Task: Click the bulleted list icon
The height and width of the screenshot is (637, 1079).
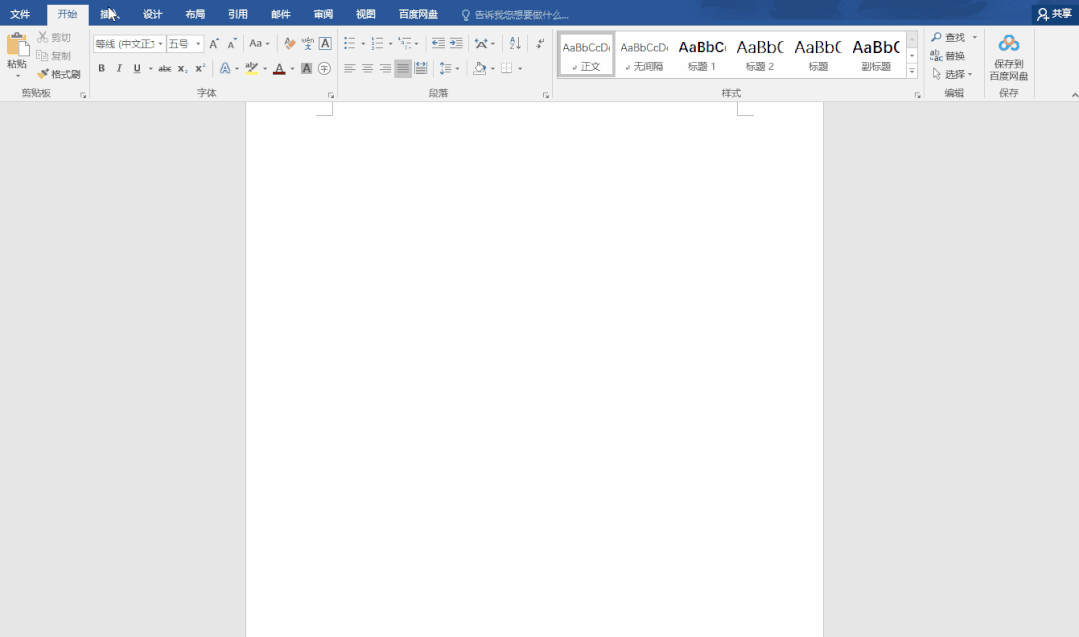Action: coord(350,44)
